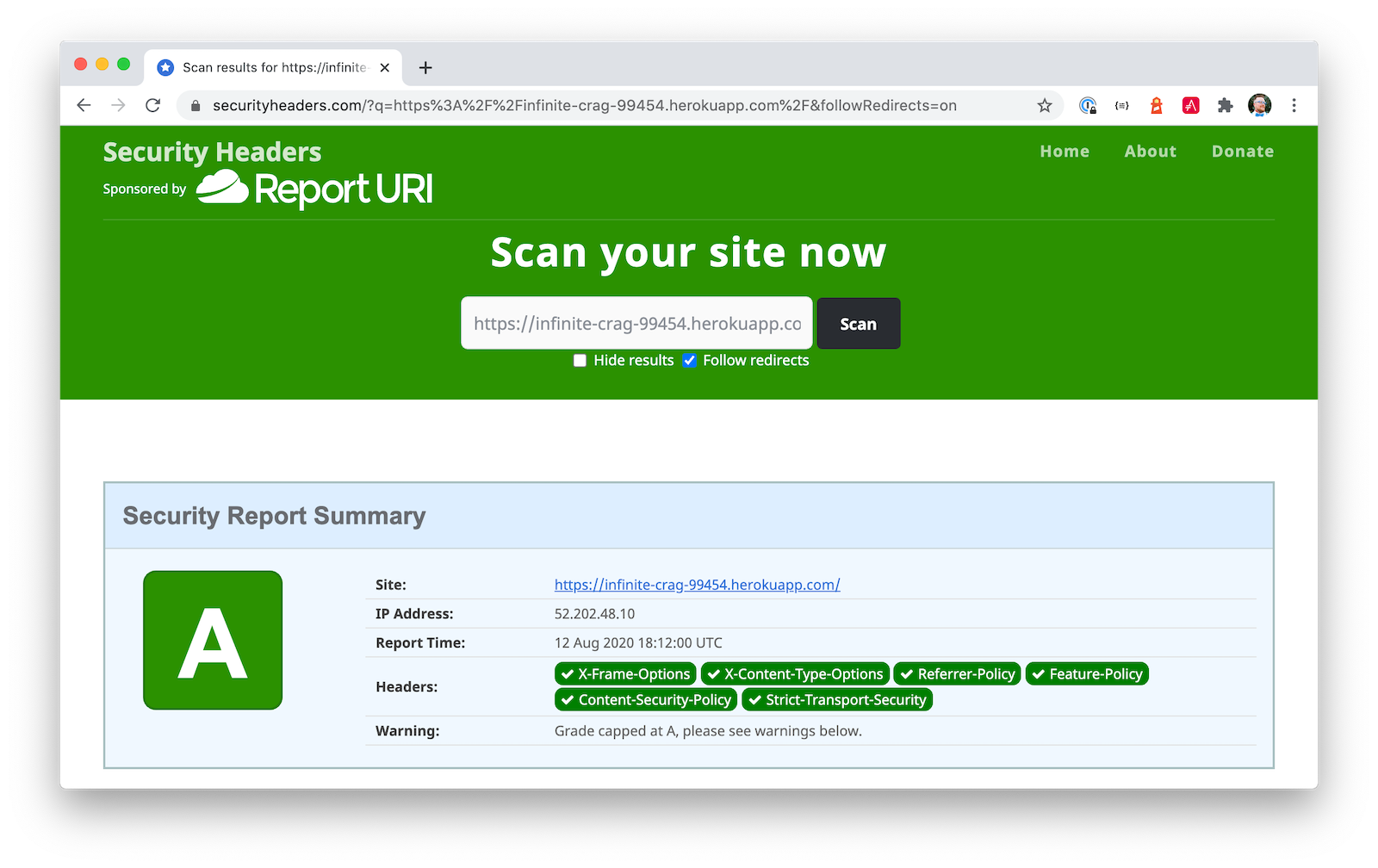Follow the infinite-crag-99454.herokuapp.com site link
The height and width of the screenshot is (868, 1378).
(x=697, y=585)
